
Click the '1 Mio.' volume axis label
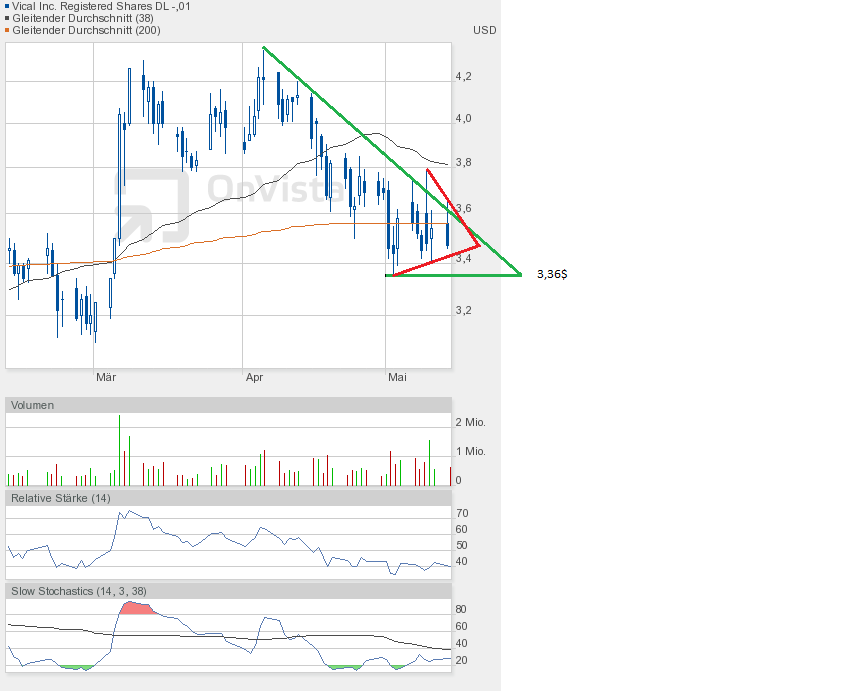[x=471, y=451]
